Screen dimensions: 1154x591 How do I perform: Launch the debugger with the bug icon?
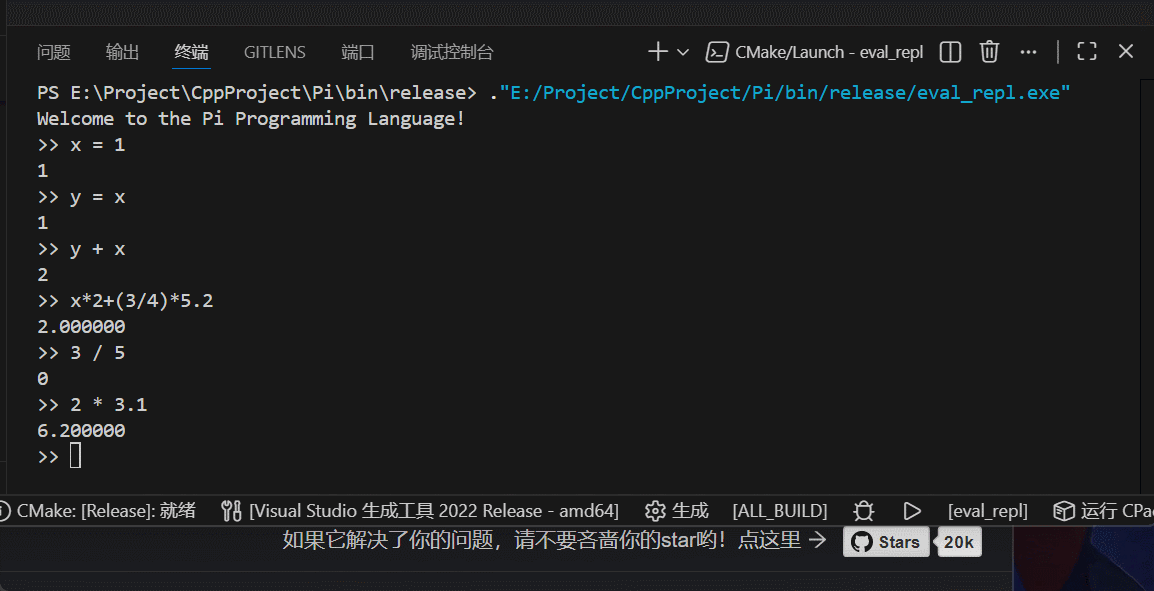[x=863, y=510]
